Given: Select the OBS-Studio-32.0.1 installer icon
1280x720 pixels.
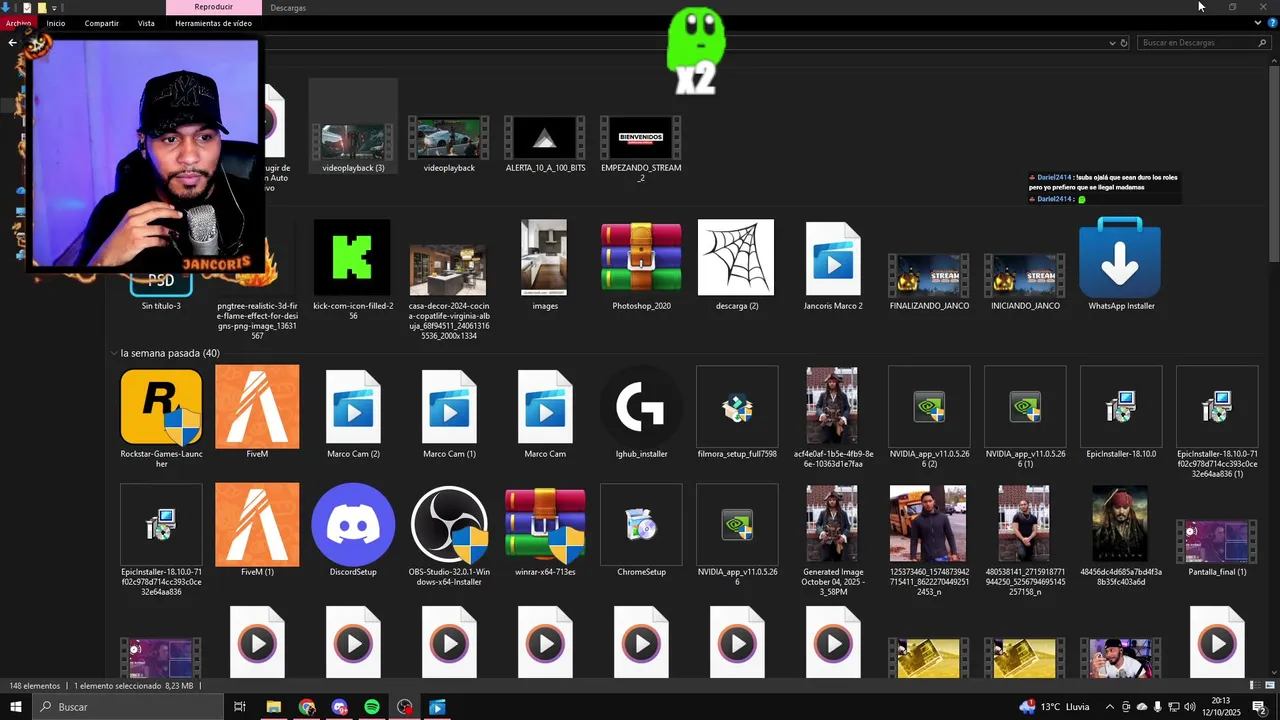Looking at the screenshot, I should click(x=449, y=524).
